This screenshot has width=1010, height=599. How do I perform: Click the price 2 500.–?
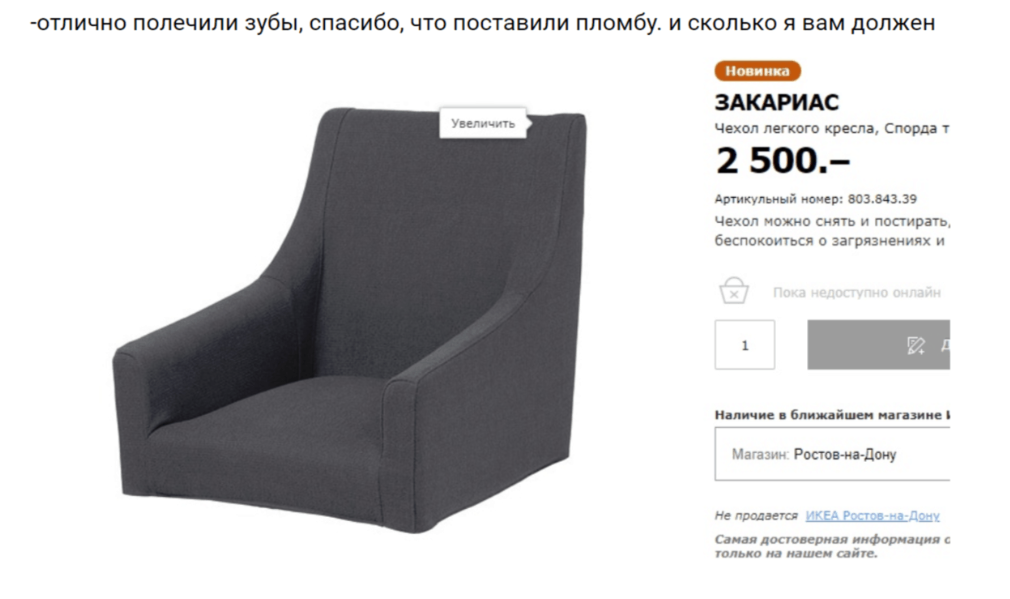(x=783, y=160)
